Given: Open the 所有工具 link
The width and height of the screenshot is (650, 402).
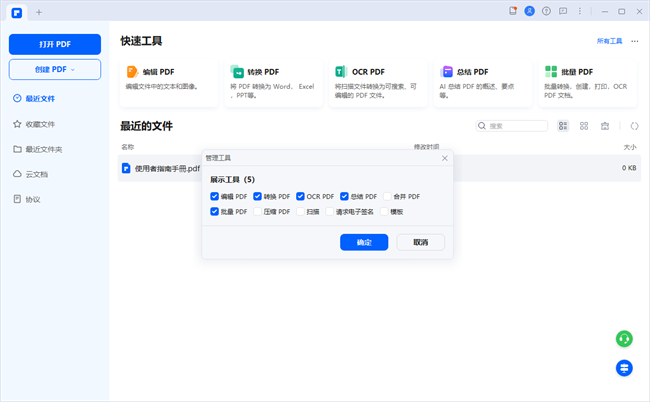Looking at the screenshot, I should click(609, 41).
